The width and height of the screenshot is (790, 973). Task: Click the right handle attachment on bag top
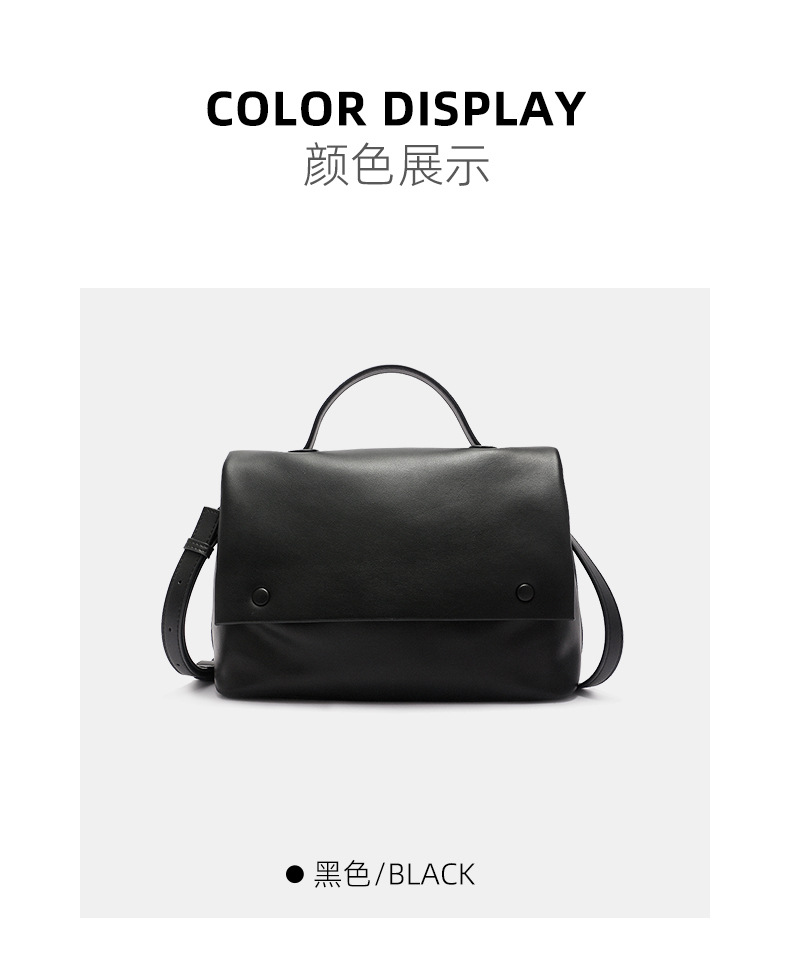tap(477, 442)
